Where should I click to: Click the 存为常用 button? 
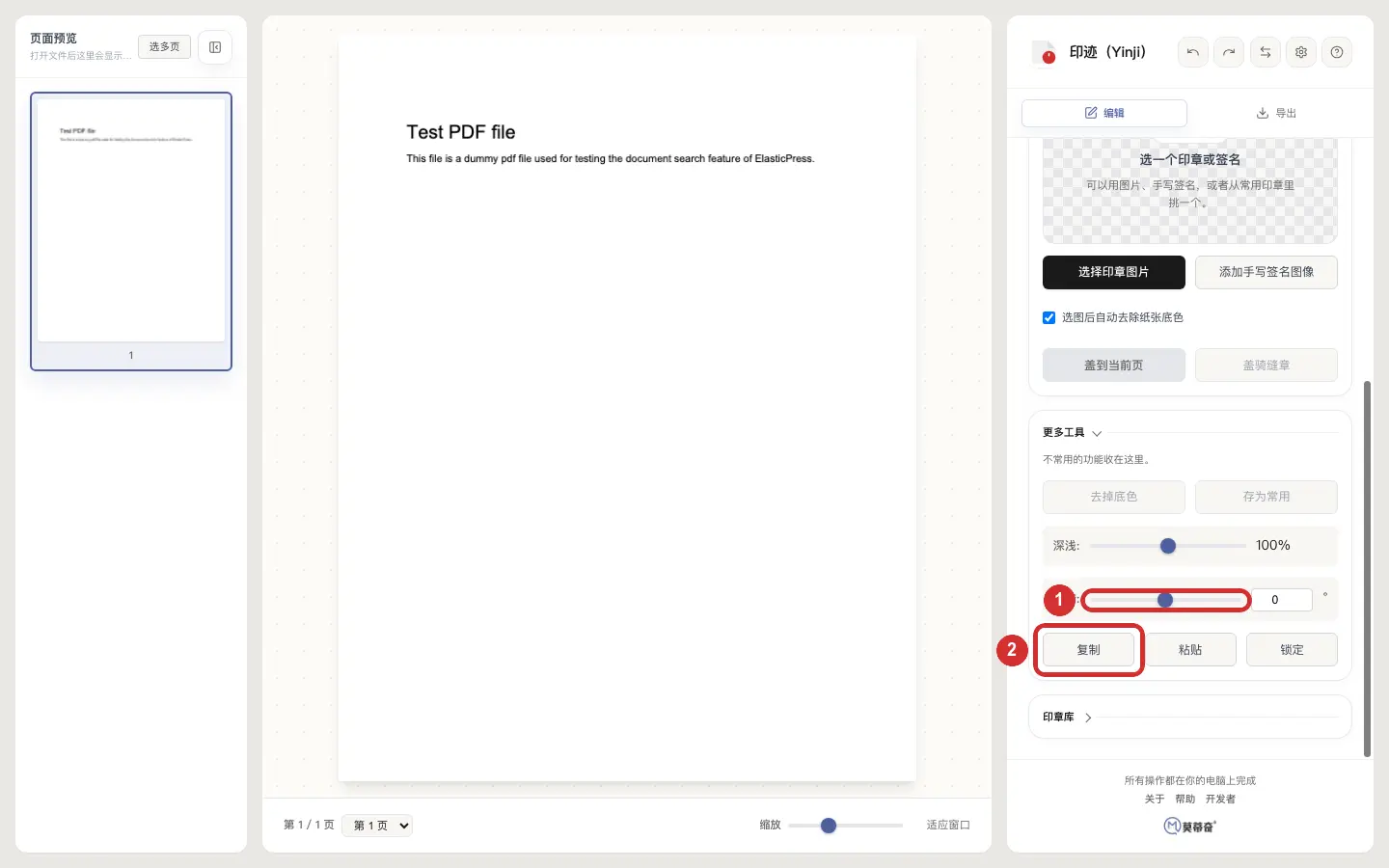coord(1266,497)
